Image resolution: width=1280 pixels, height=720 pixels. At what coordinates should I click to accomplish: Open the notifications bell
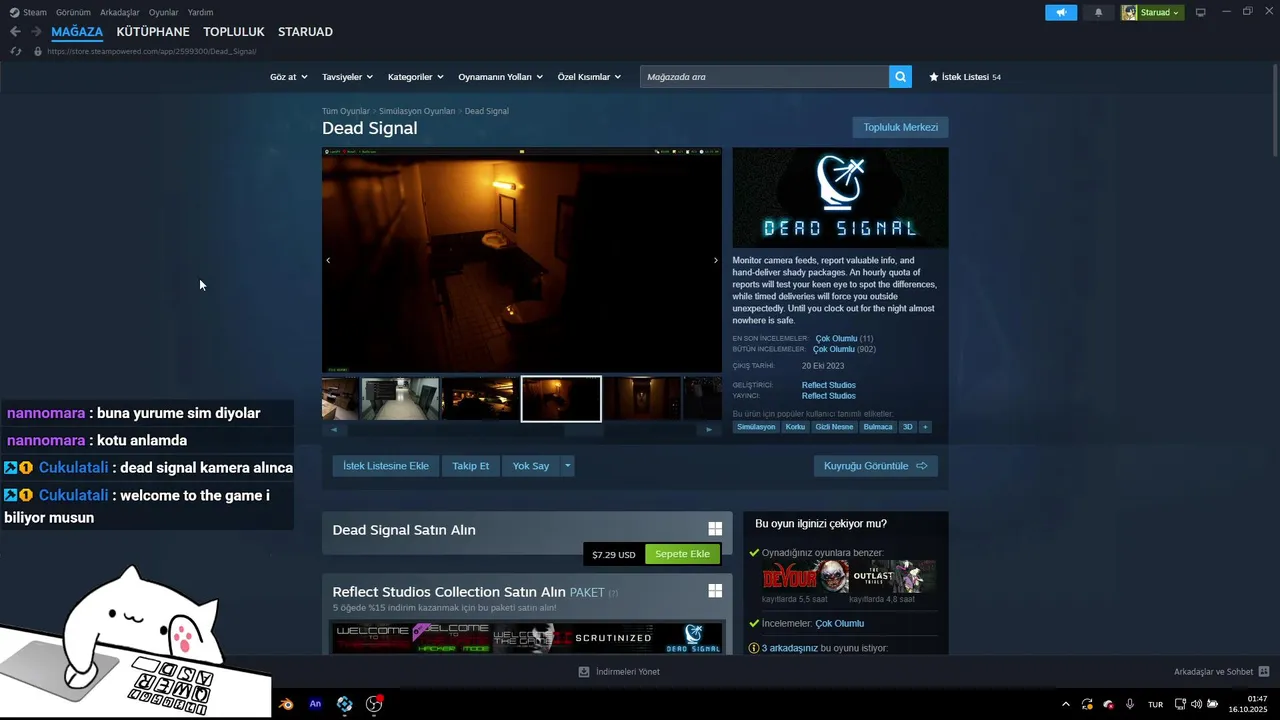(x=1098, y=12)
